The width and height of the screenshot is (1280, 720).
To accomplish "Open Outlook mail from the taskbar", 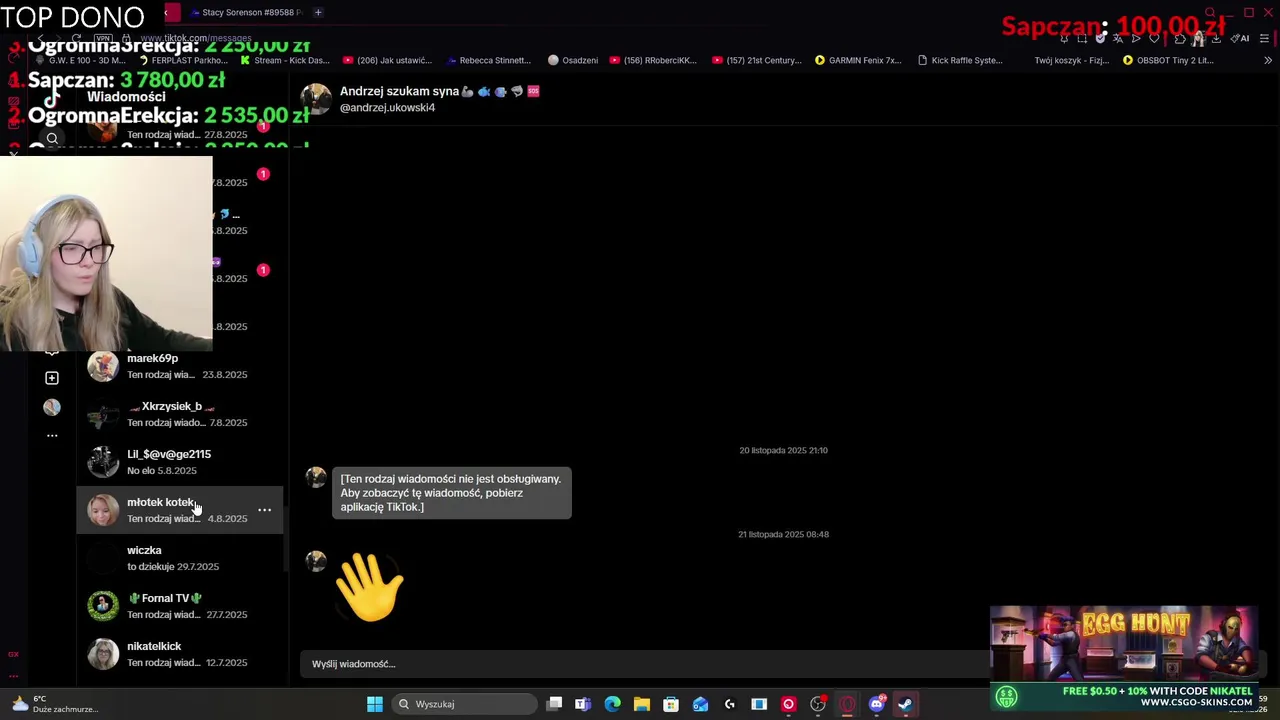I will click(x=700, y=704).
